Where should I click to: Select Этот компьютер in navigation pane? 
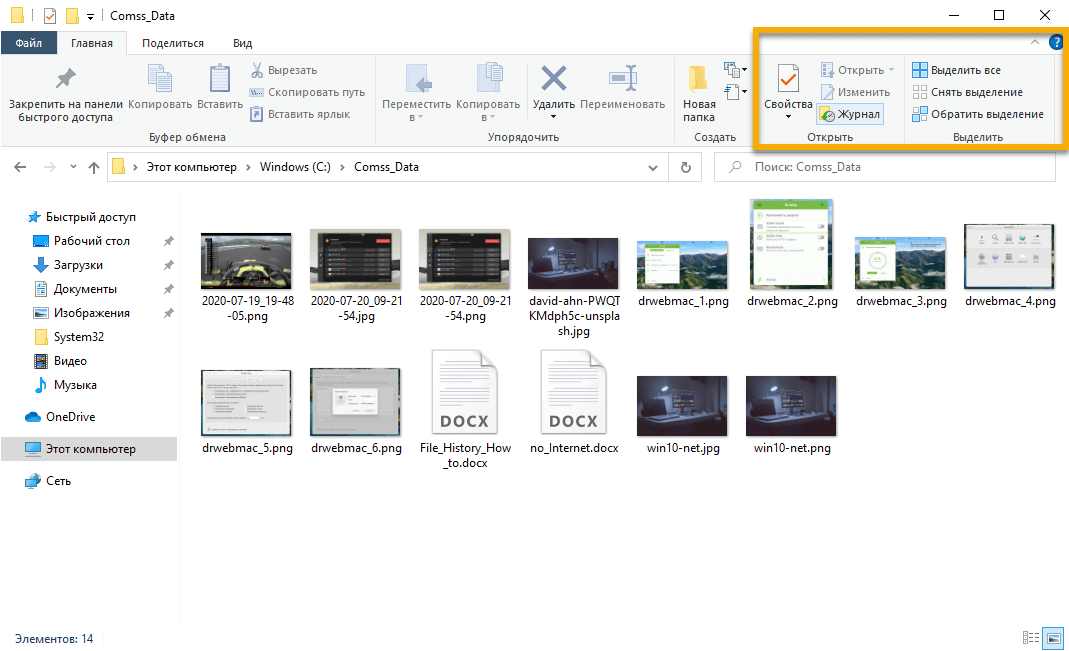click(x=89, y=449)
